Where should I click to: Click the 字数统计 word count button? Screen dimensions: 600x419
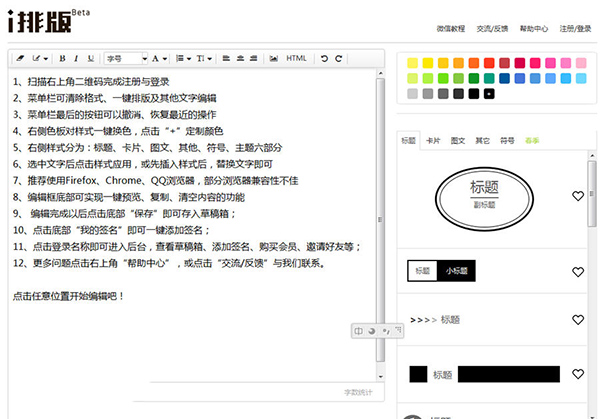tap(358, 393)
